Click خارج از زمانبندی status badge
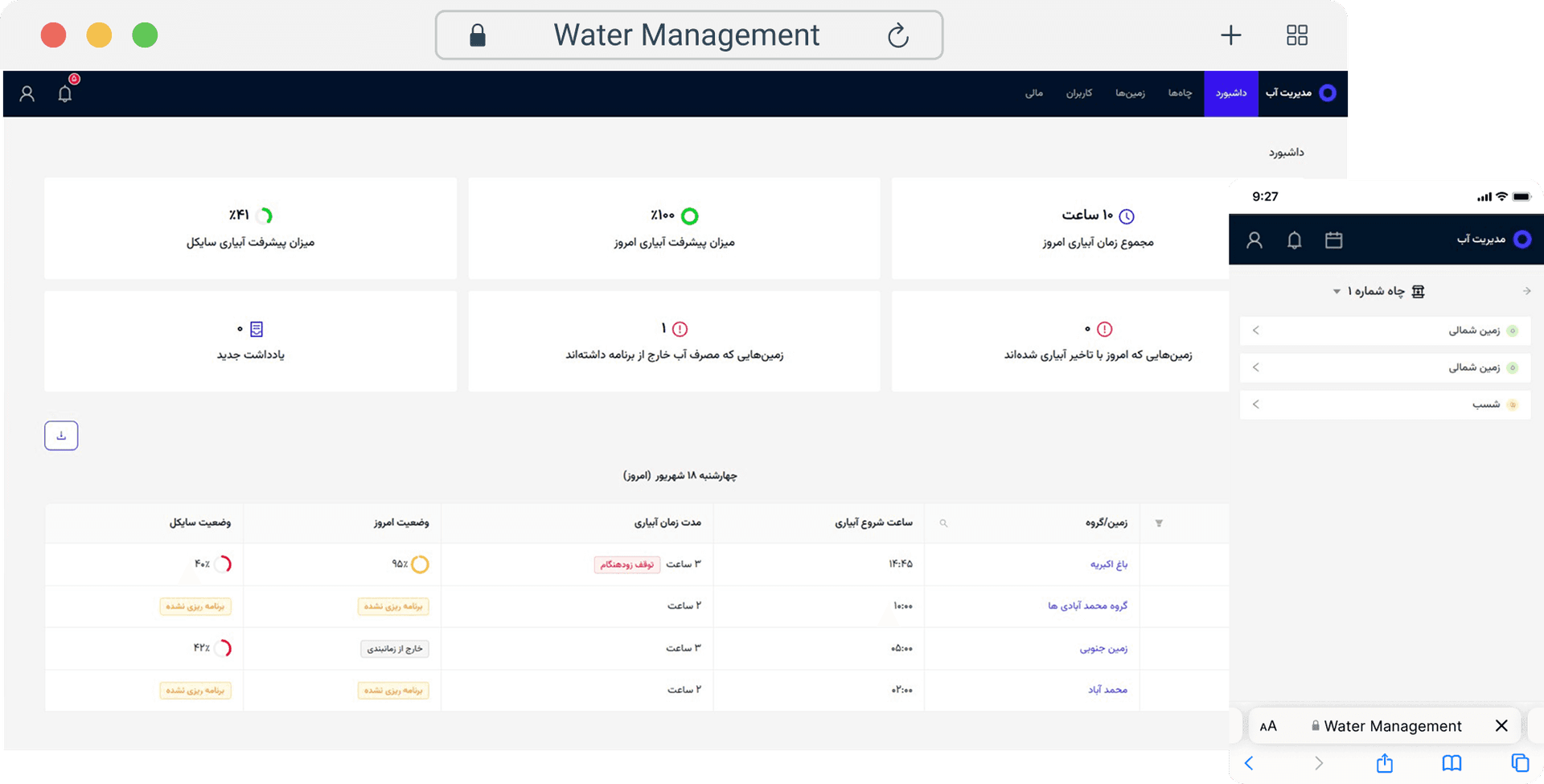This screenshot has width=1544, height=784. pyautogui.click(x=395, y=649)
